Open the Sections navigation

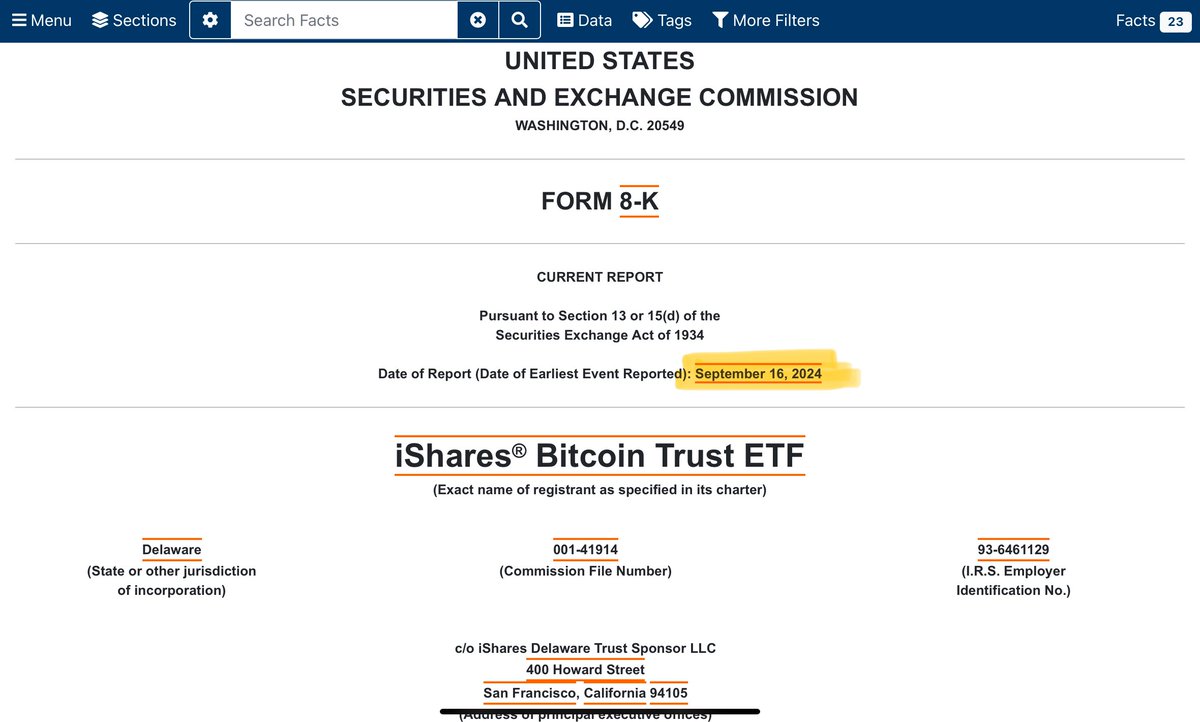coord(134,19)
